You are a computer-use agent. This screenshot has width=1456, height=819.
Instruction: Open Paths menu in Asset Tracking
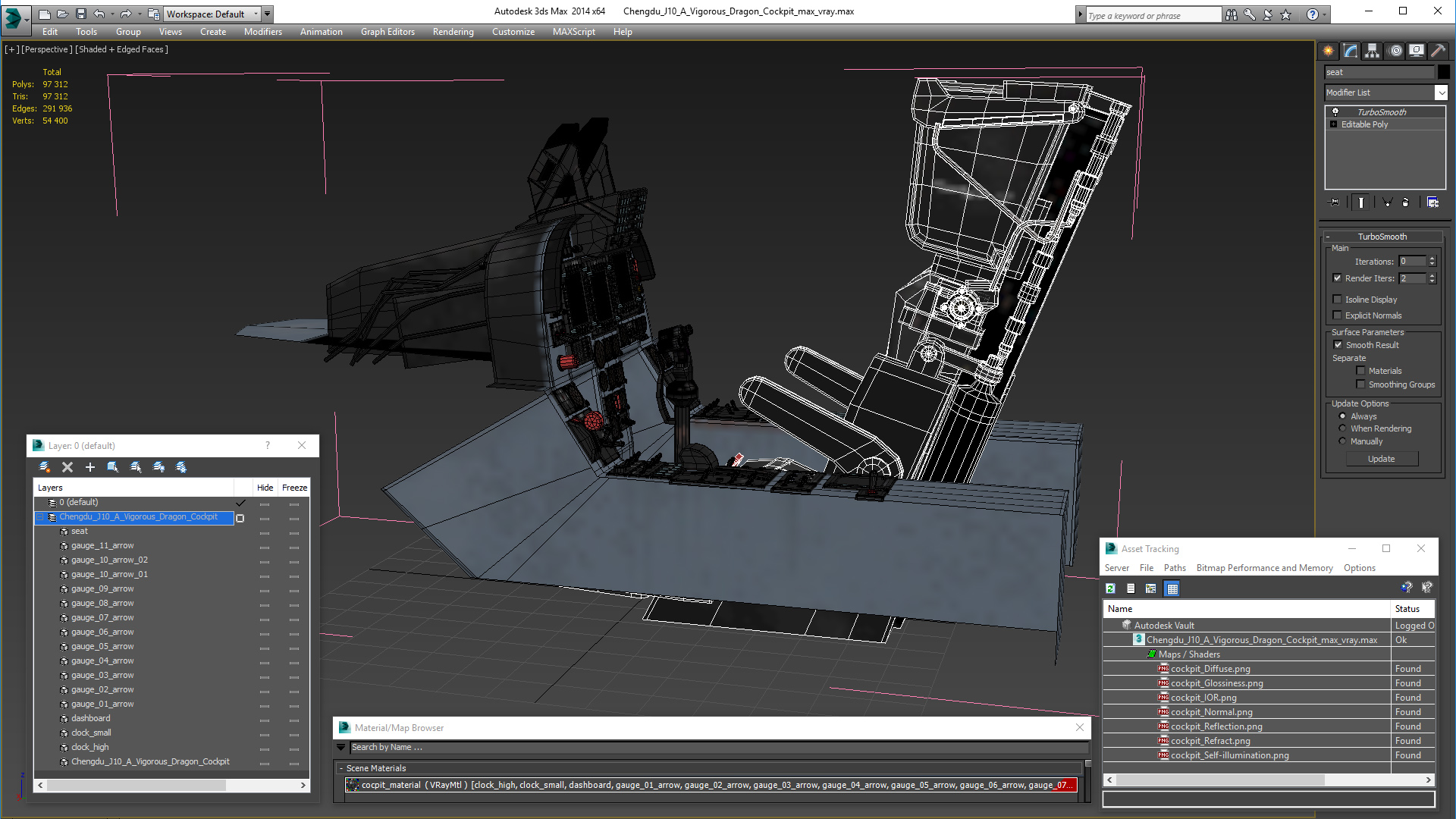click(x=1175, y=568)
